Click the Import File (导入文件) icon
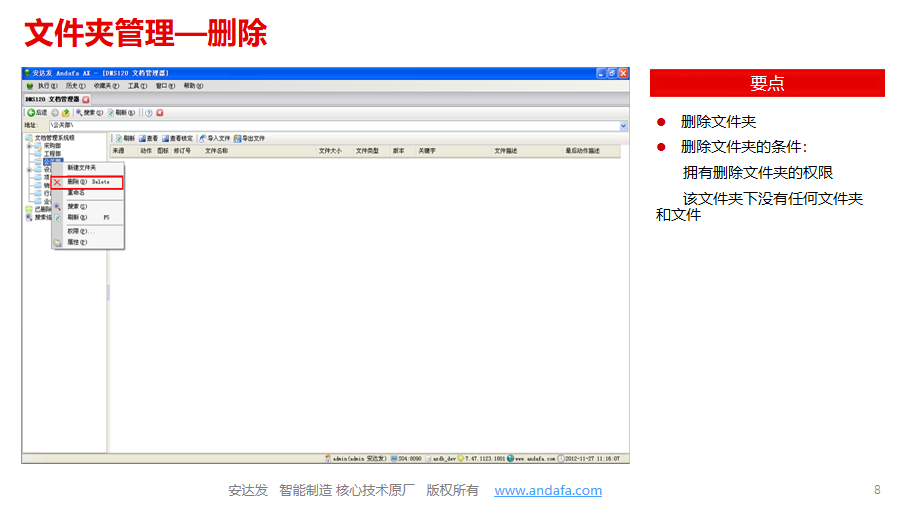This screenshot has width=907, height=509. [x=214, y=138]
